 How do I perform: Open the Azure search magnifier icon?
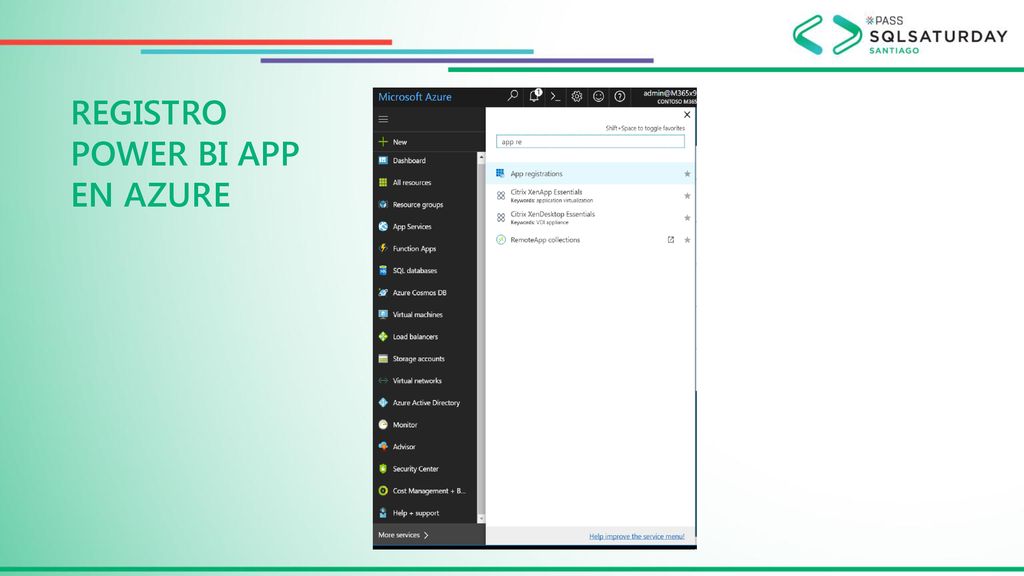coord(513,96)
